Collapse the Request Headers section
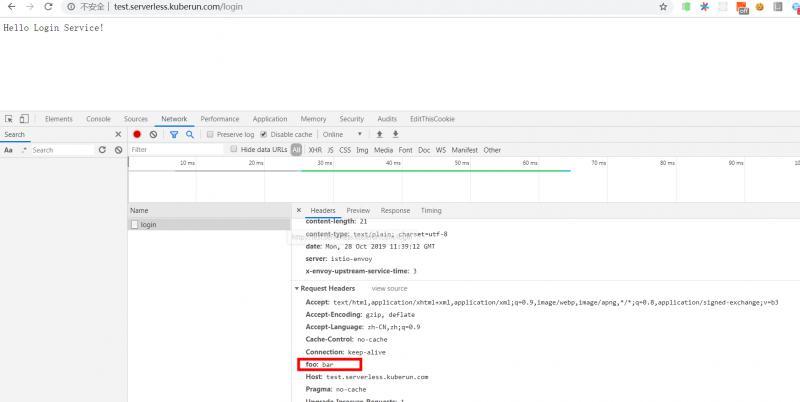The image size is (800, 402). point(296,289)
